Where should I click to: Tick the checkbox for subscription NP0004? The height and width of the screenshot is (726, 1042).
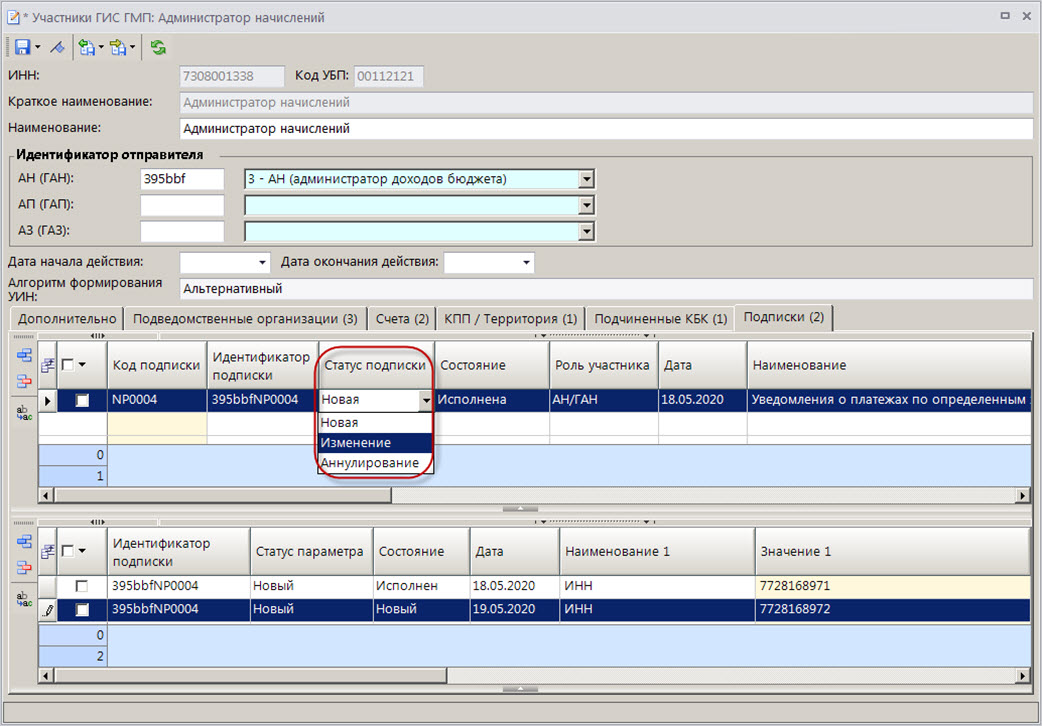[x=82, y=400]
